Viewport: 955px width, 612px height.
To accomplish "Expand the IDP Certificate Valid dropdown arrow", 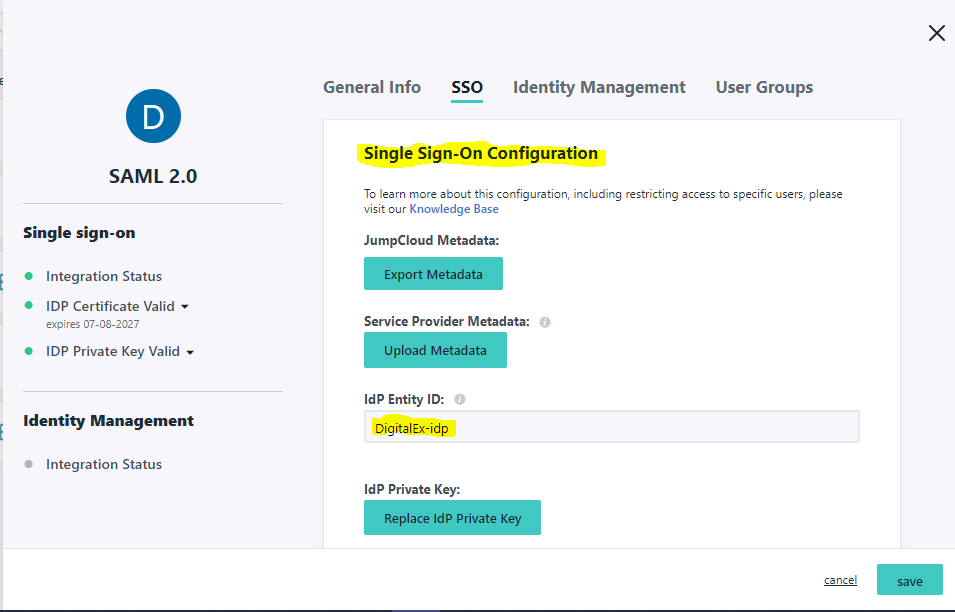I will [185, 307].
